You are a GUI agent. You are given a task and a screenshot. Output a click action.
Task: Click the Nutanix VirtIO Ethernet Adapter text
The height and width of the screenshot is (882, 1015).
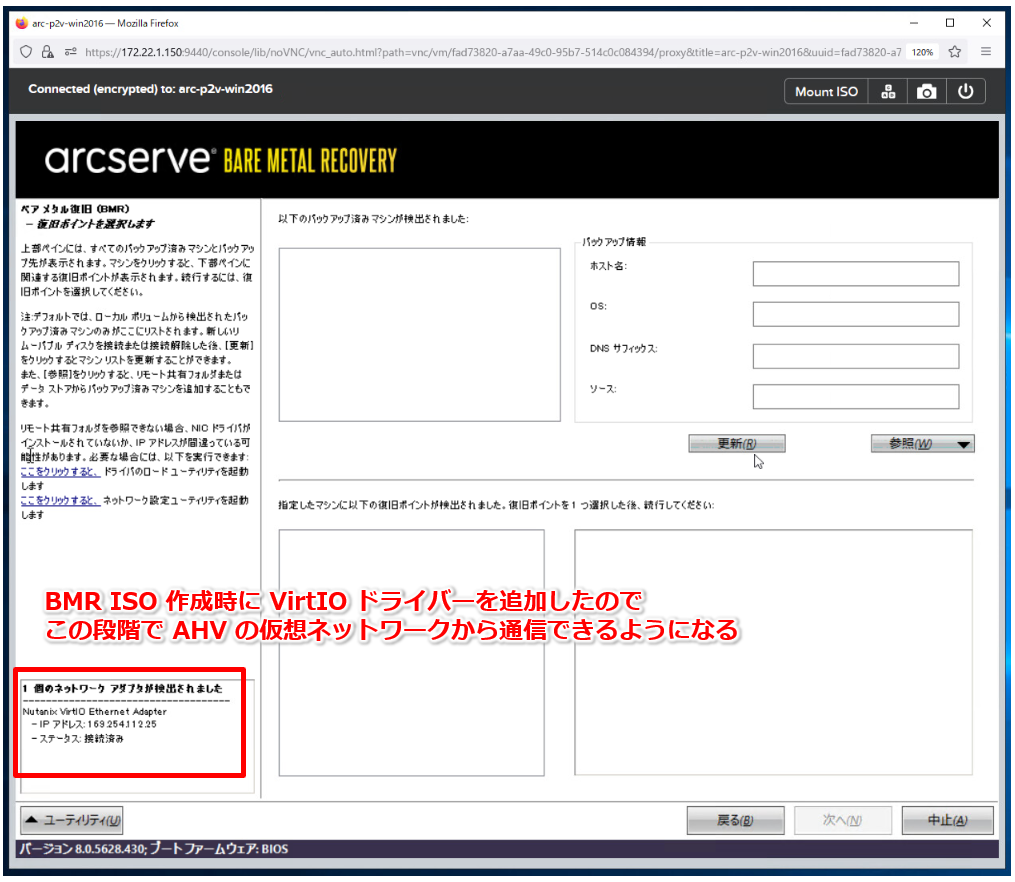[95, 711]
